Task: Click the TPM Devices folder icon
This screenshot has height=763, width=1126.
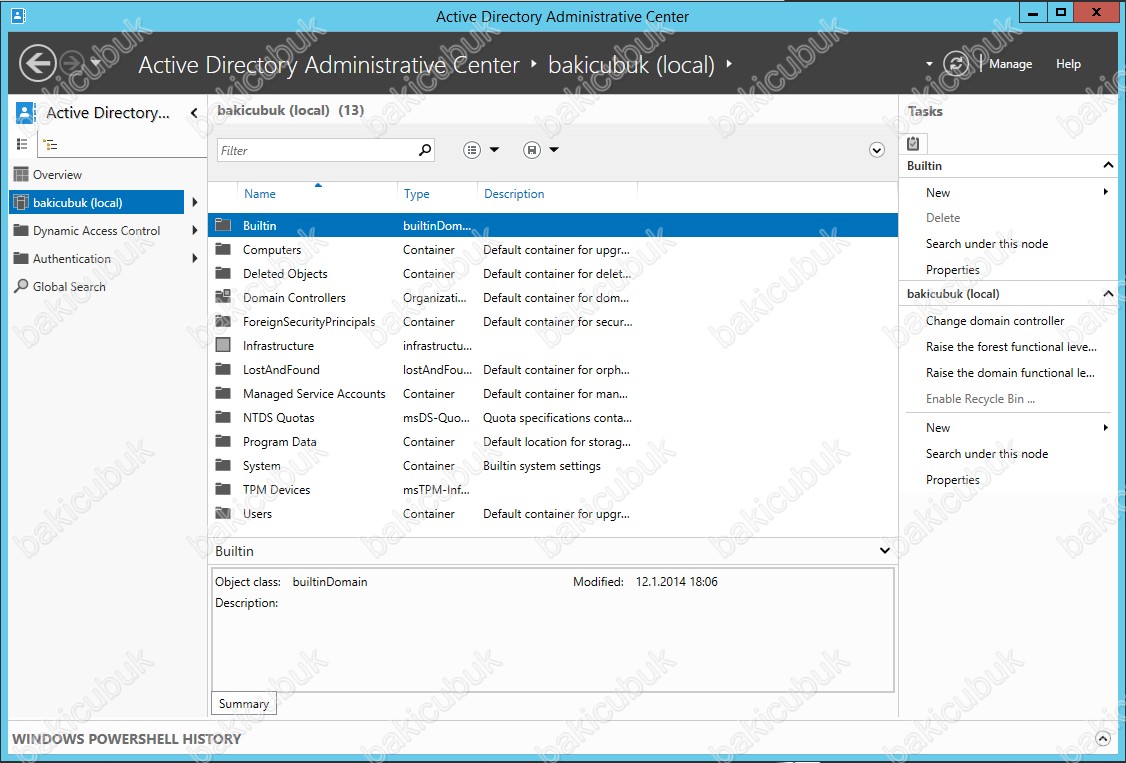Action: 223,490
